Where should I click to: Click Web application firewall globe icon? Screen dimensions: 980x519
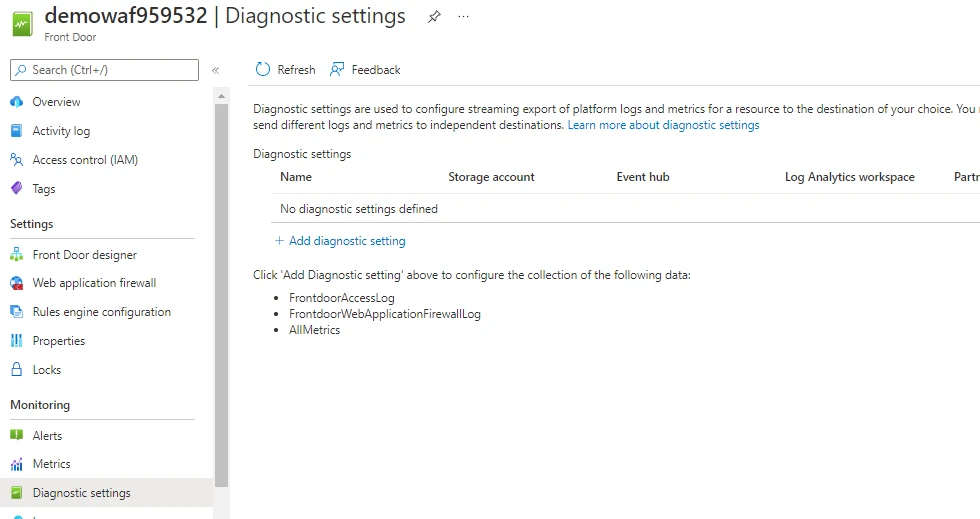(x=16, y=283)
